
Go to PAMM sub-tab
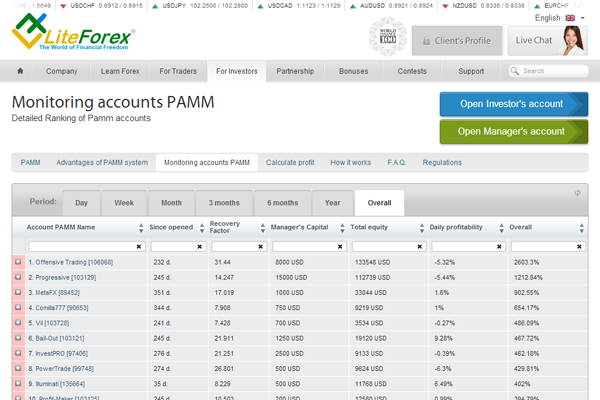pos(30,162)
